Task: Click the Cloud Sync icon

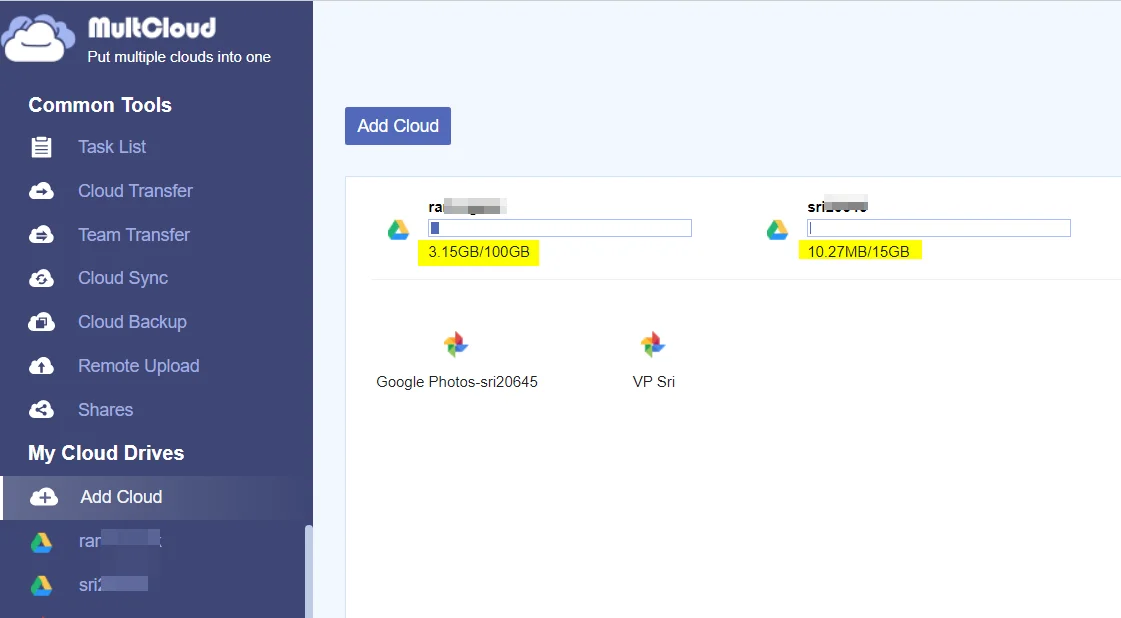Action: pos(41,278)
